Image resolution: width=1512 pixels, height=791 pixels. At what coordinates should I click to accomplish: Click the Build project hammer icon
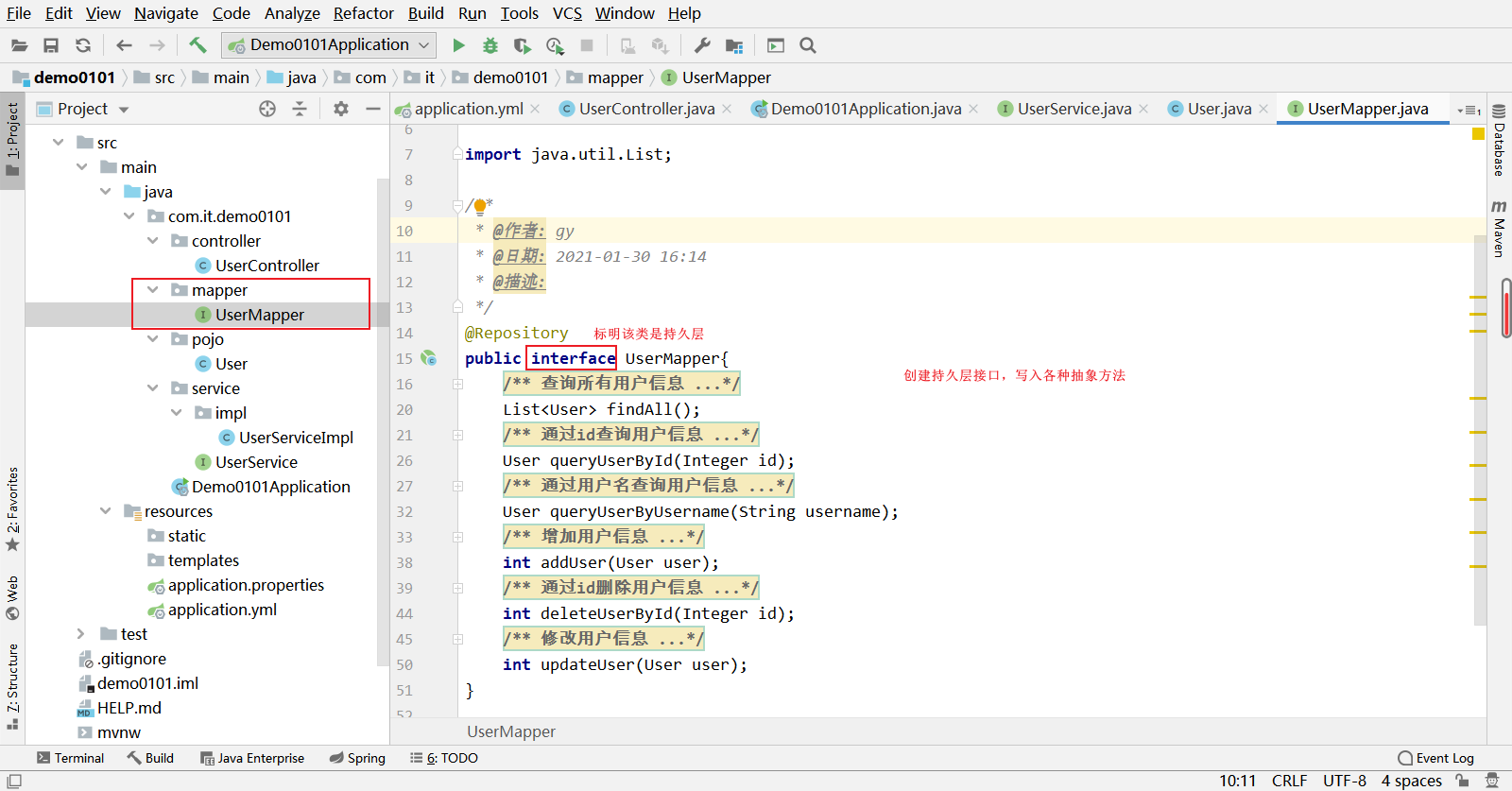pyautogui.click(x=198, y=44)
